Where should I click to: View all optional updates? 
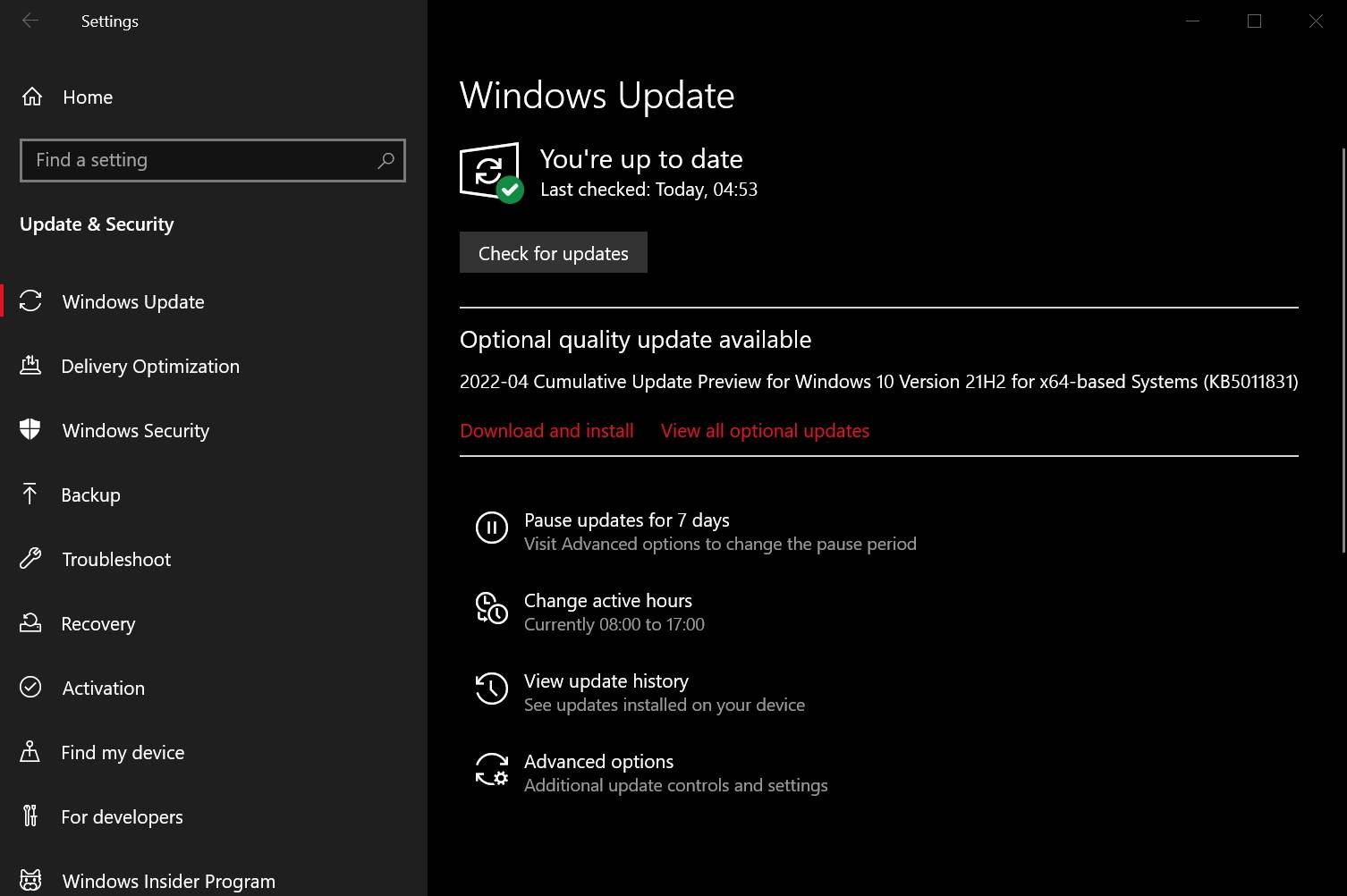click(x=765, y=430)
